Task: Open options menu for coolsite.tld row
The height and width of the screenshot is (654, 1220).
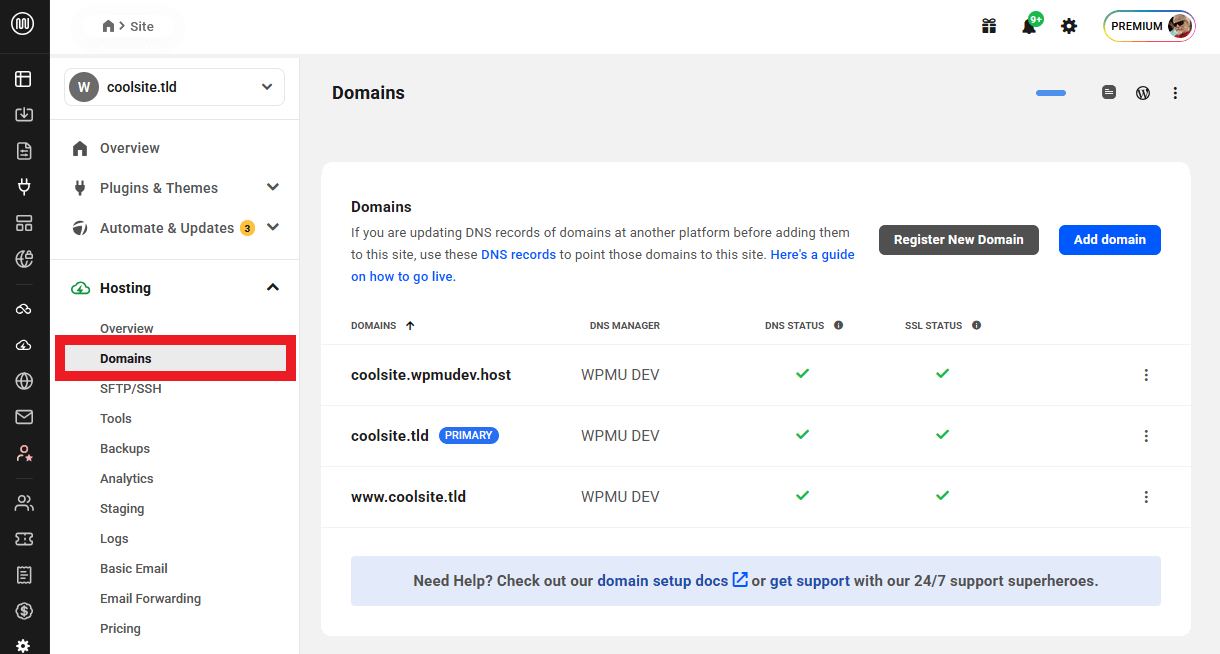Action: click(1146, 436)
